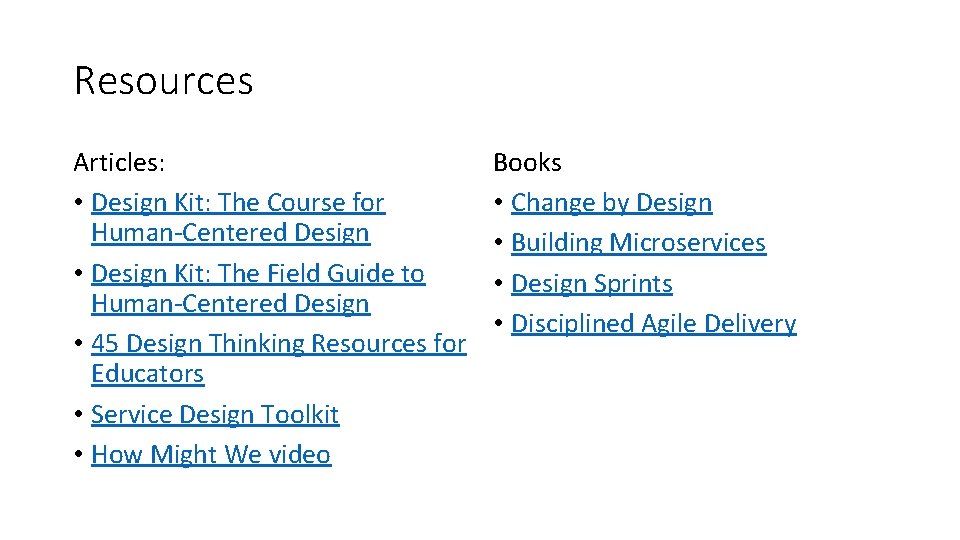The image size is (960, 540).
Task: Click the bullet before Design Kit: The Field Guide
Action: [78, 275]
